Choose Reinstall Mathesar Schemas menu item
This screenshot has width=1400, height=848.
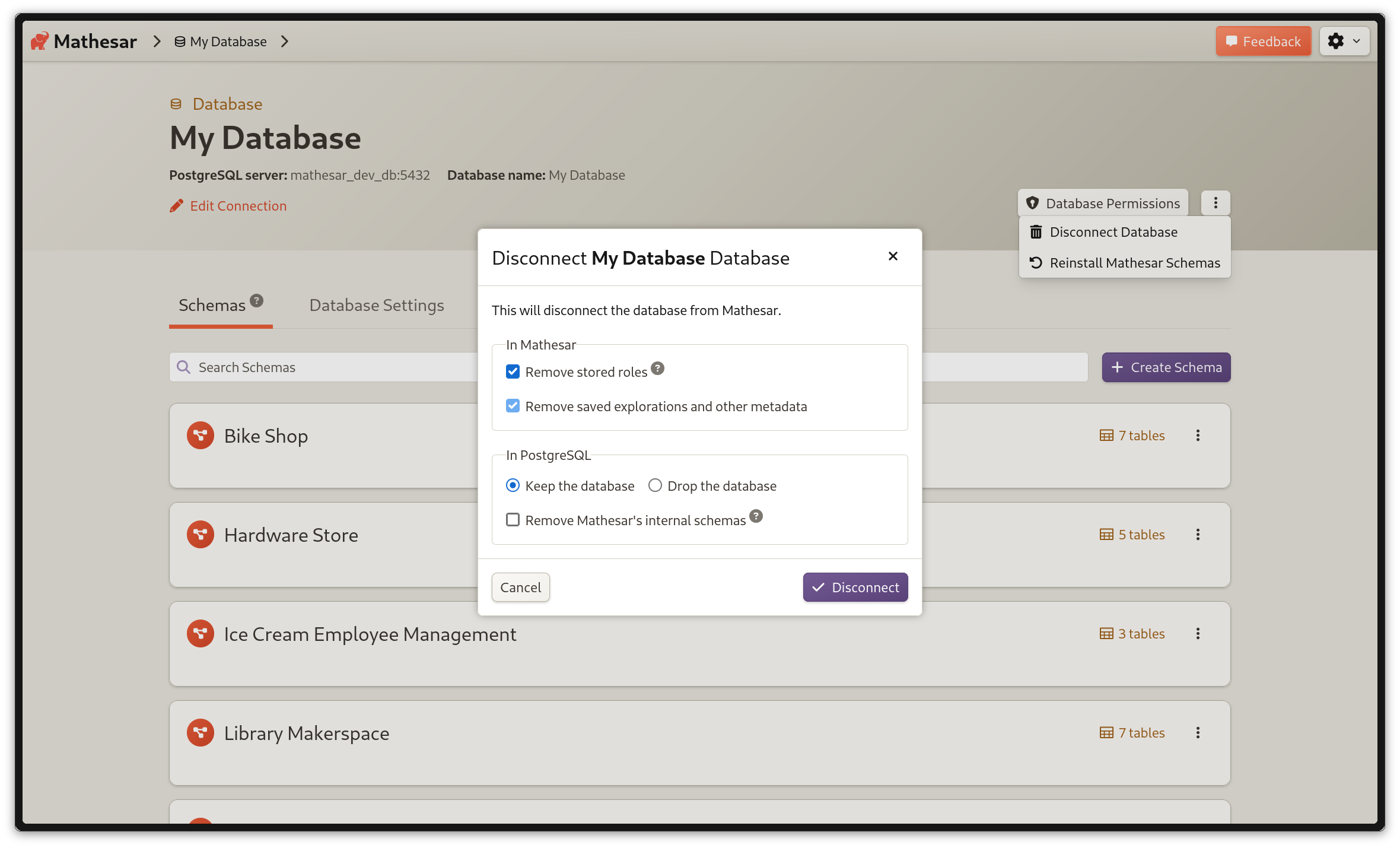1124,263
